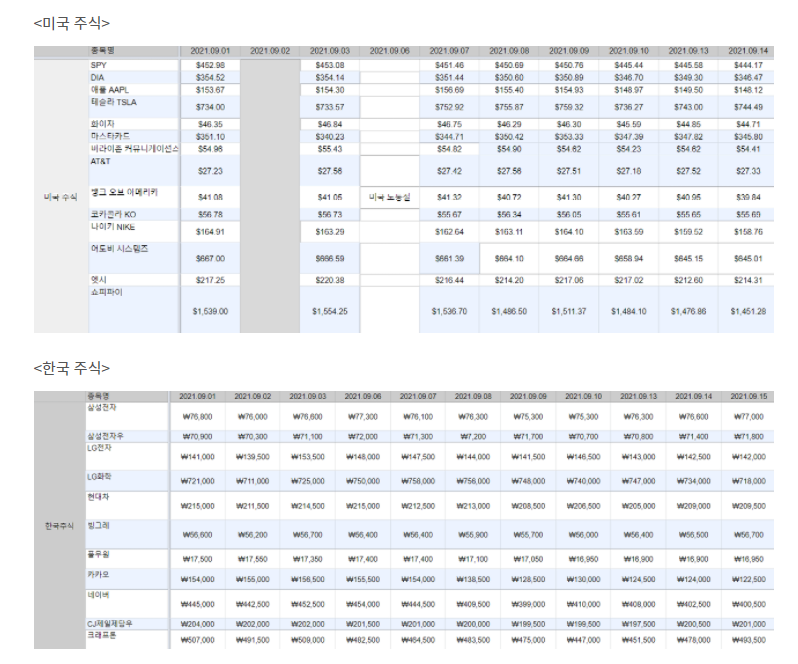
Task: Click Shopify price $1,539.00
Action: click(210, 311)
